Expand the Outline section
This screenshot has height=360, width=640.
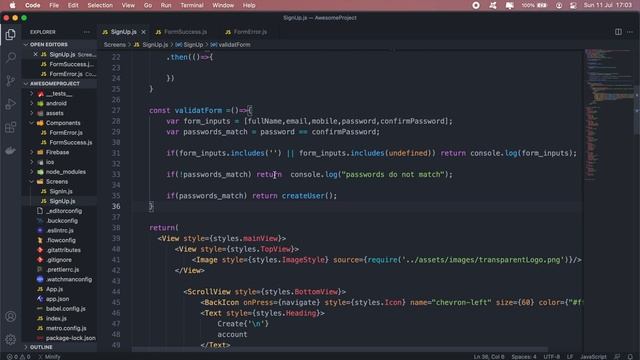59,347
